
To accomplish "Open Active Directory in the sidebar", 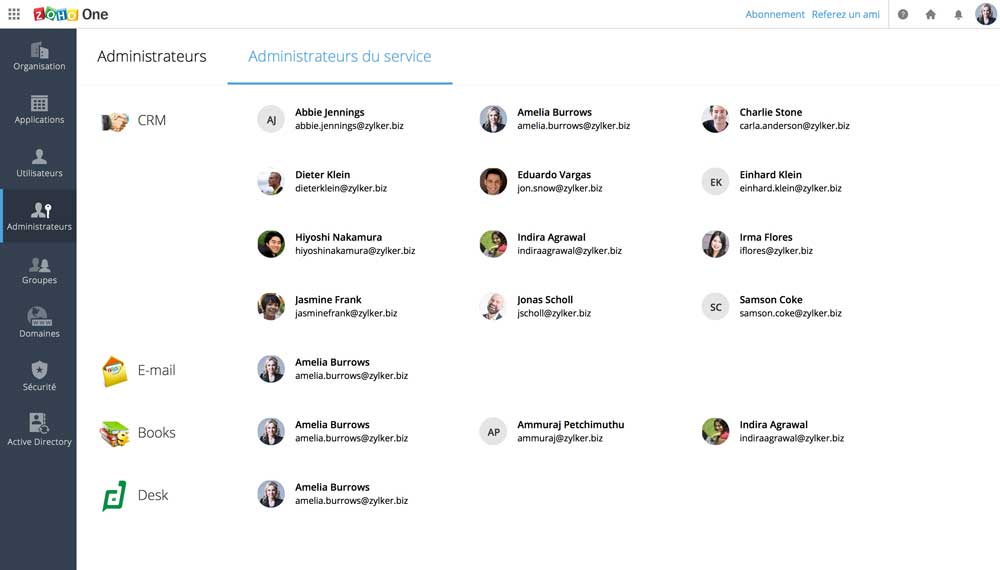I will coord(39,430).
